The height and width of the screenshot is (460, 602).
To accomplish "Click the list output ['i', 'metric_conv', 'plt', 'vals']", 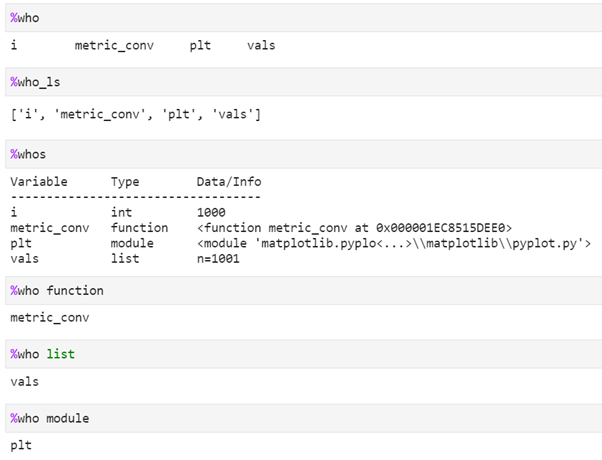I will [136, 114].
